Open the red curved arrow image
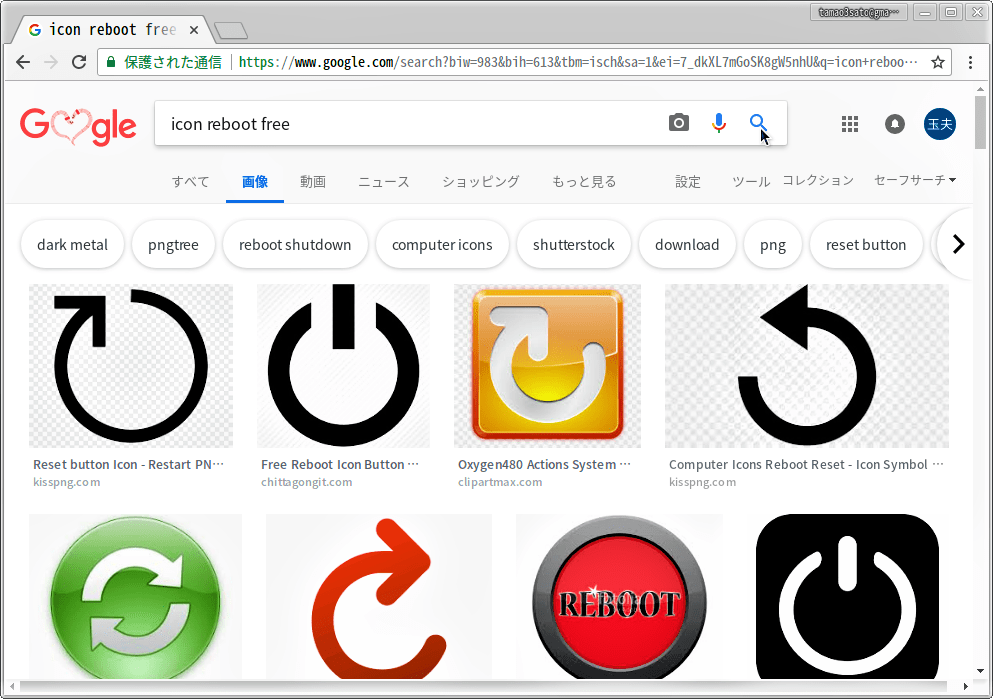993x699 pixels. pyautogui.click(x=379, y=596)
